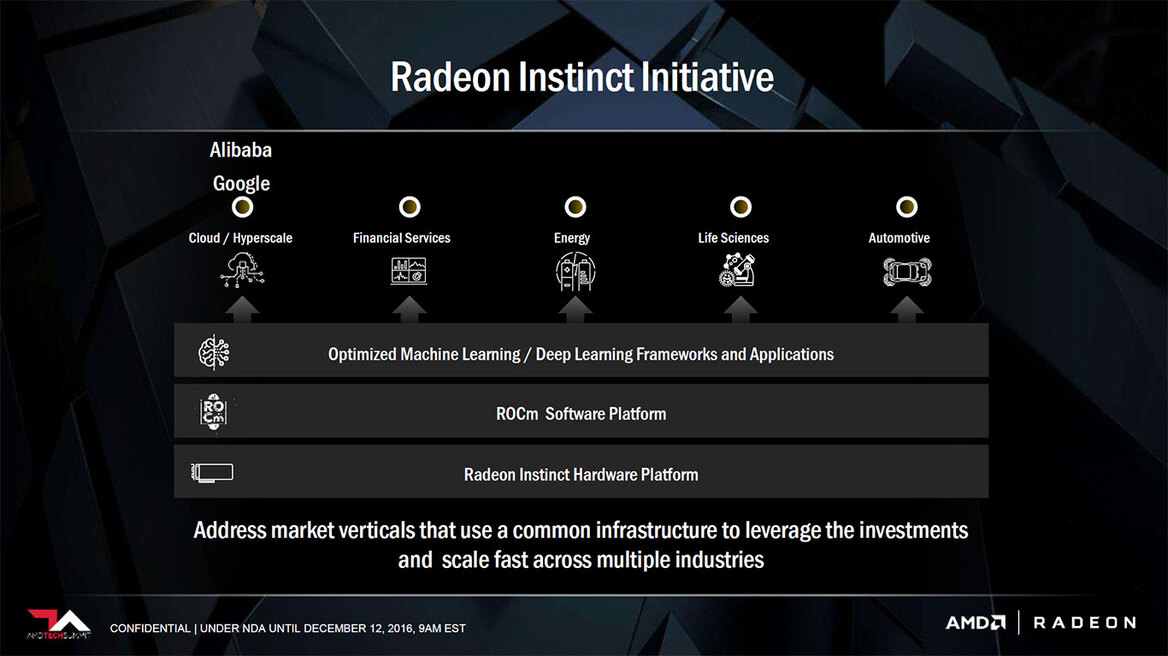Click the circle marker above Energy

575,207
